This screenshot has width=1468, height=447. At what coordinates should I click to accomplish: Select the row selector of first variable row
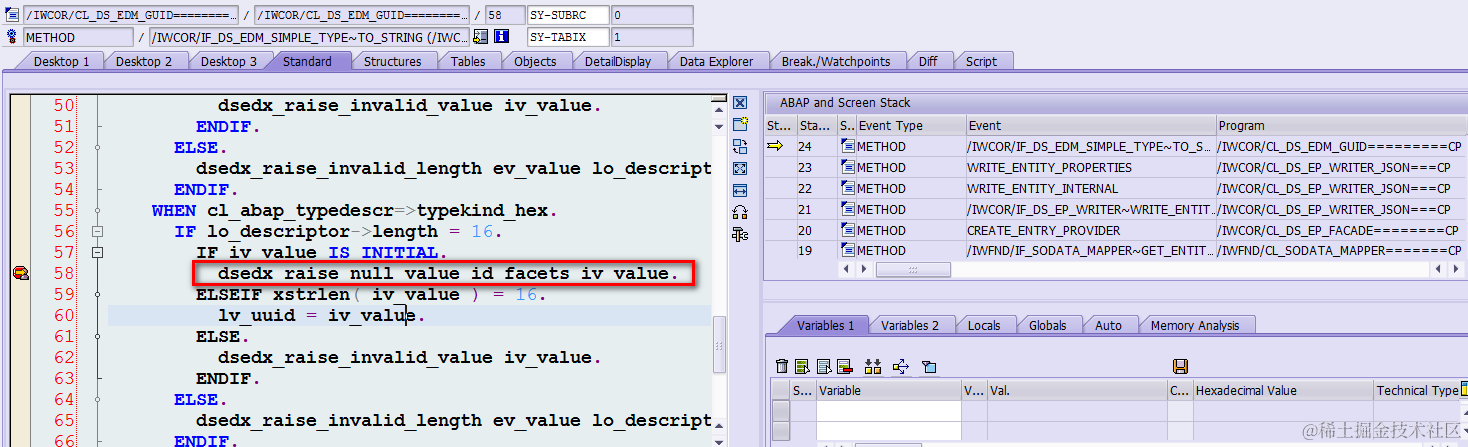pyautogui.click(x=781, y=410)
